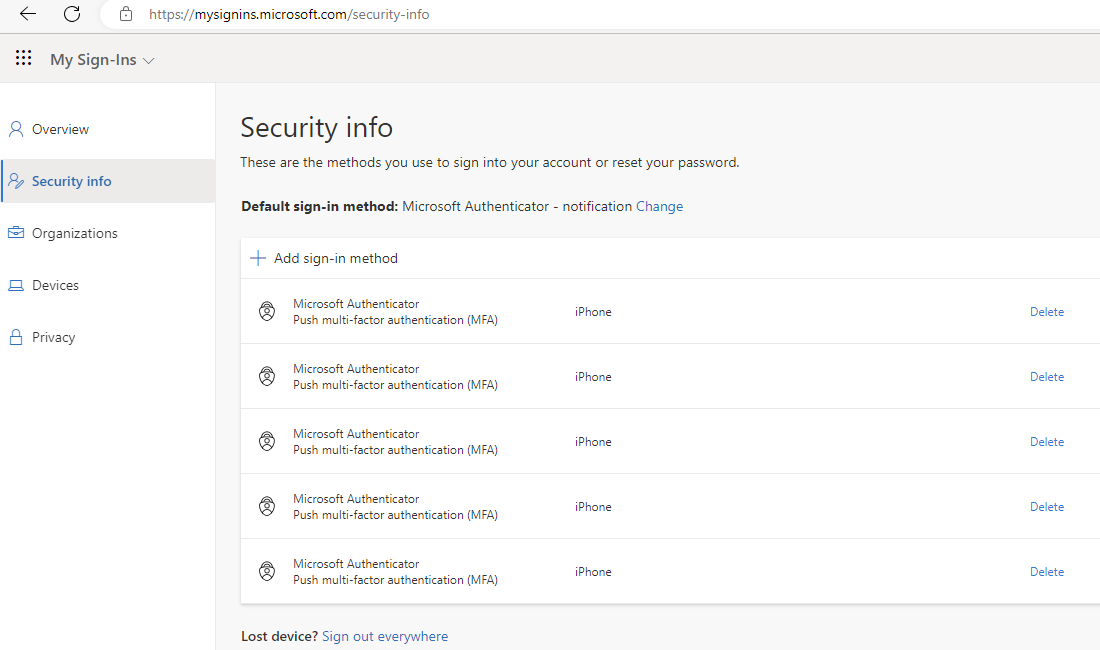Click the My Sign-Ins title
The height and width of the screenshot is (650, 1100).
click(x=93, y=60)
